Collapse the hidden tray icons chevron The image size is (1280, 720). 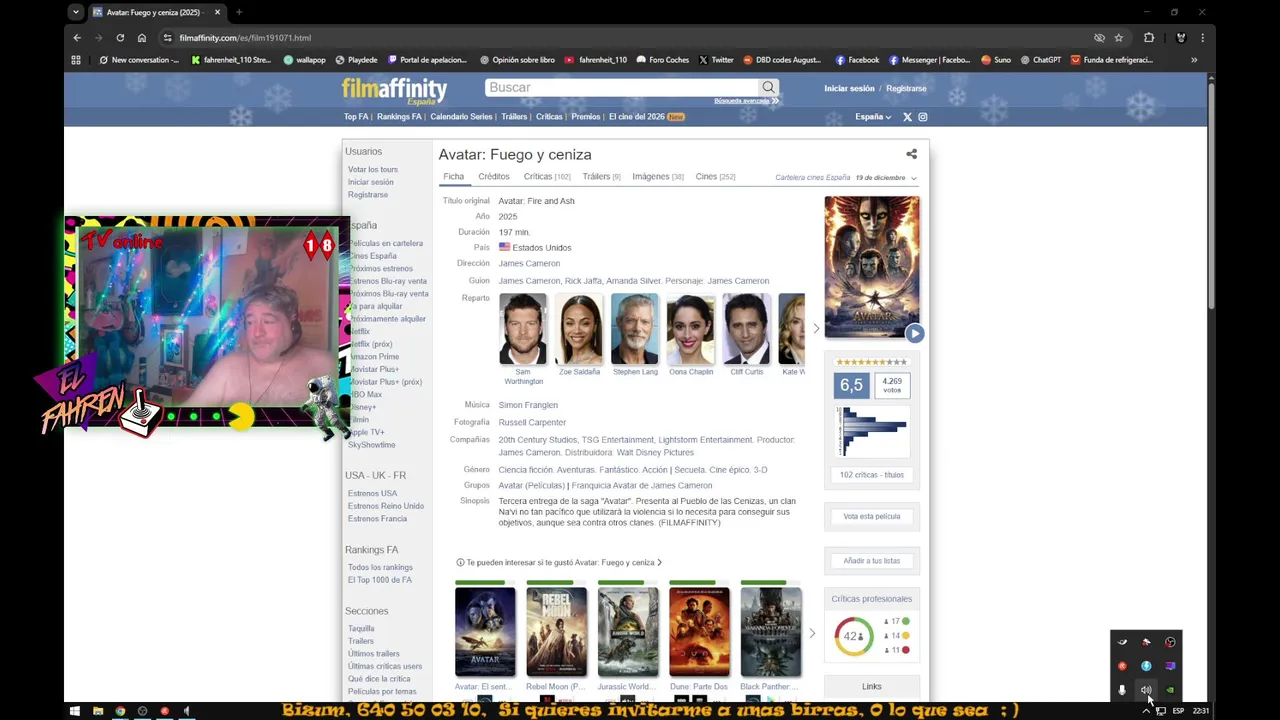click(x=1146, y=711)
